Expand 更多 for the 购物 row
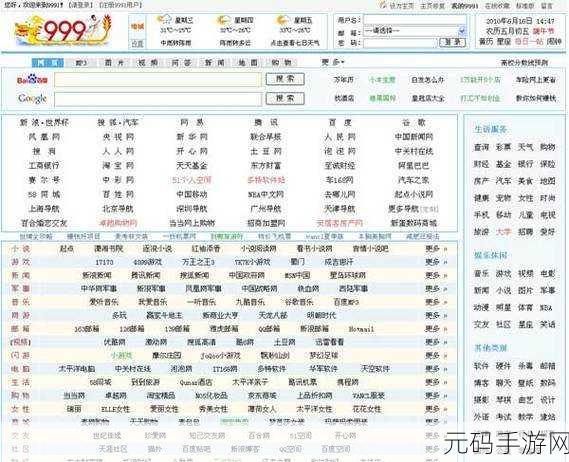The height and width of the screenshot is (462, 569). coord(436,396)
